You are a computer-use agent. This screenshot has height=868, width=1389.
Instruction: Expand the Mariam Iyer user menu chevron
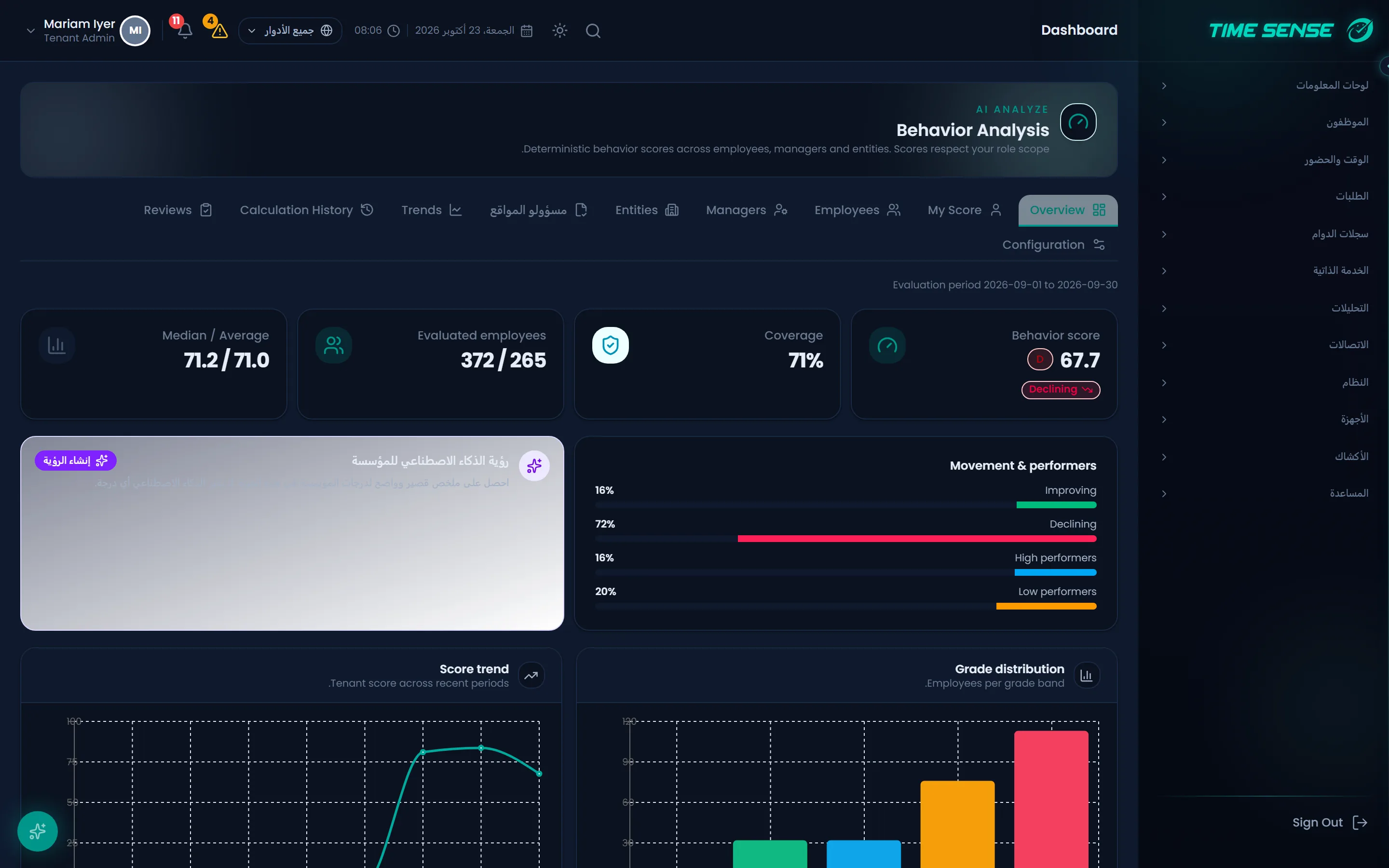tap(31, 30)
